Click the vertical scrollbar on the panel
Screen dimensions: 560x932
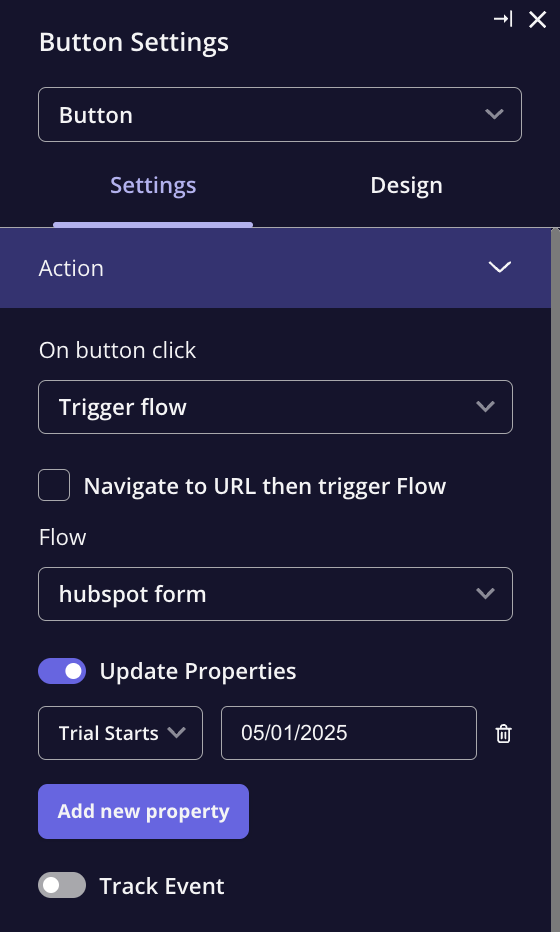555,580
